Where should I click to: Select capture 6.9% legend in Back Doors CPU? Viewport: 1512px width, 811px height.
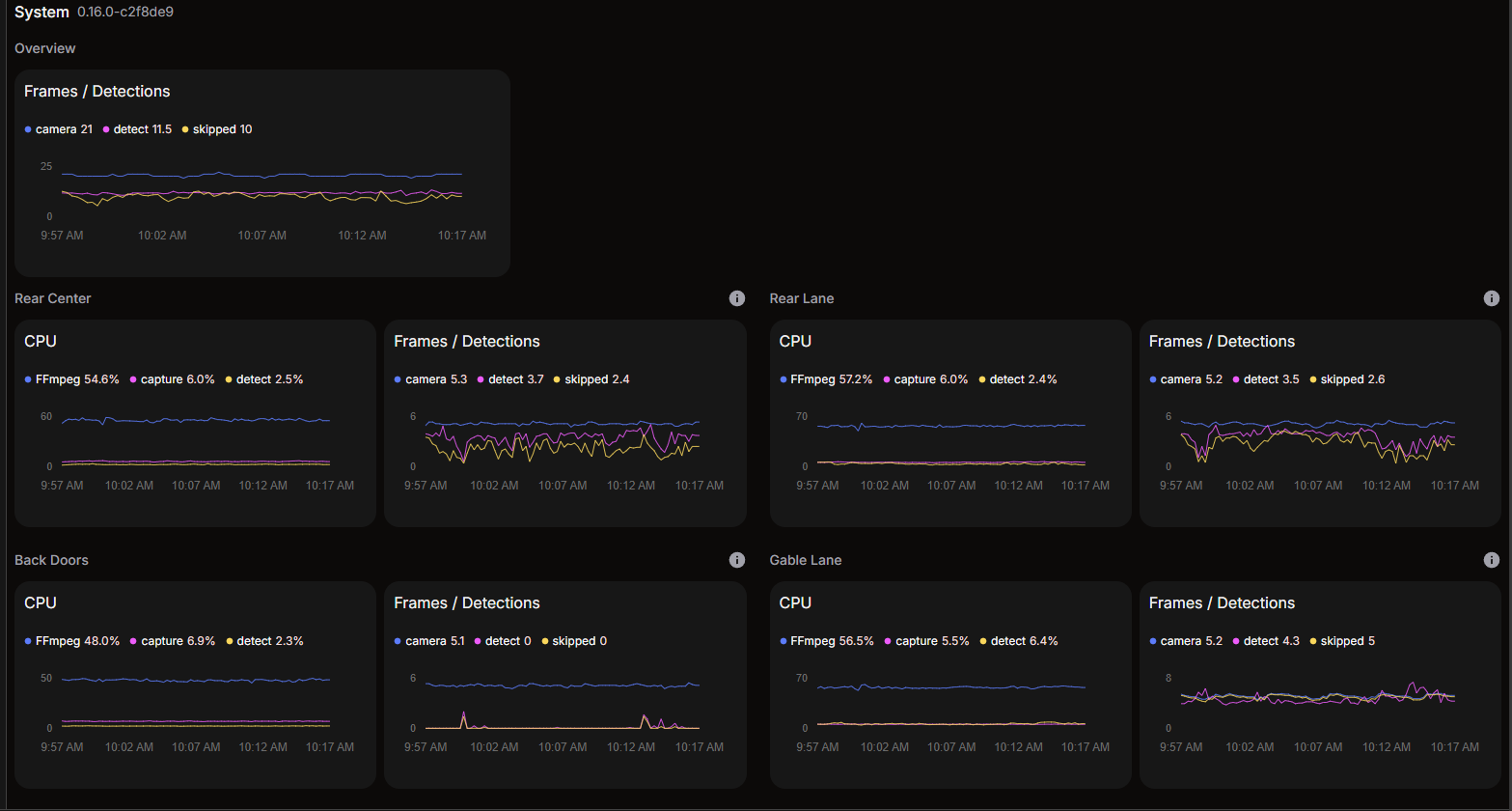point(177,641)
